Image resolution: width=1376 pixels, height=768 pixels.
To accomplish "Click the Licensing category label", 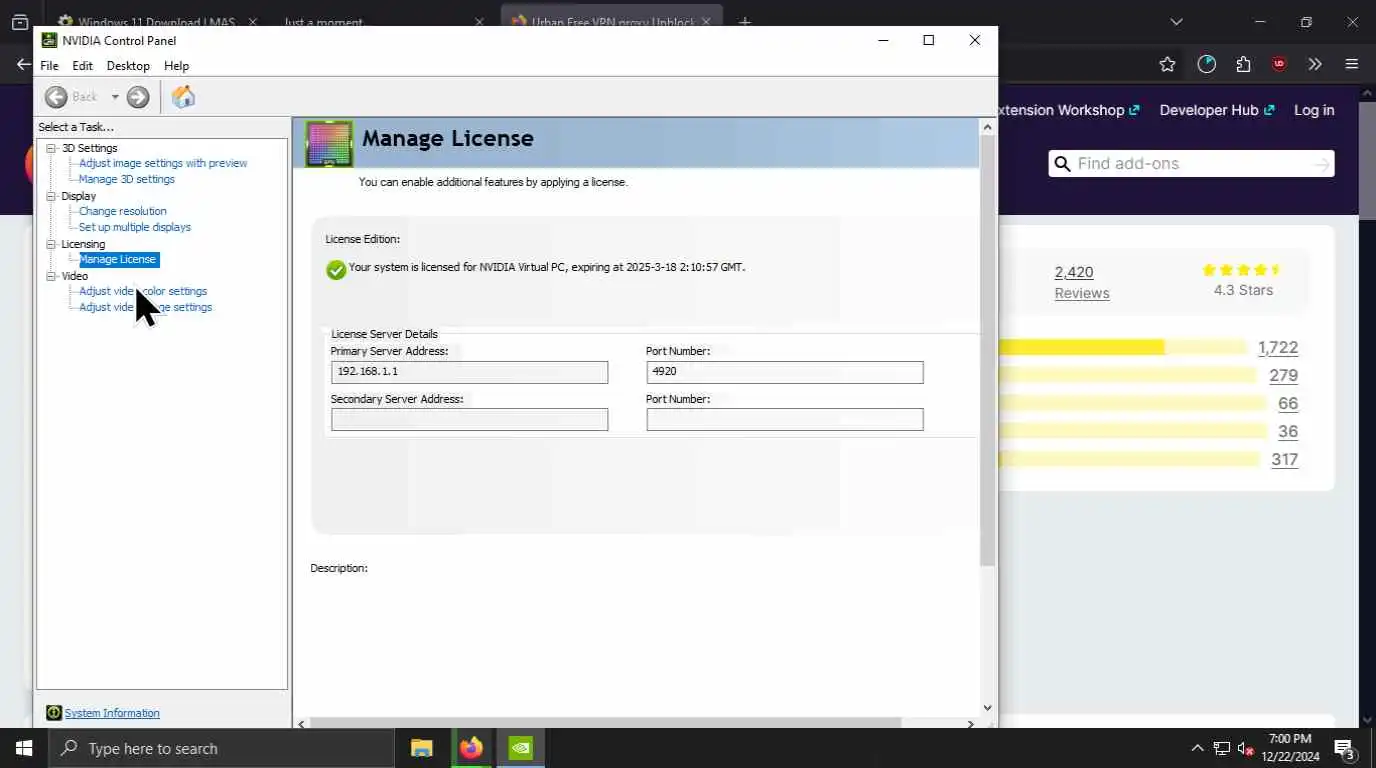I will (x=83, y=244).
